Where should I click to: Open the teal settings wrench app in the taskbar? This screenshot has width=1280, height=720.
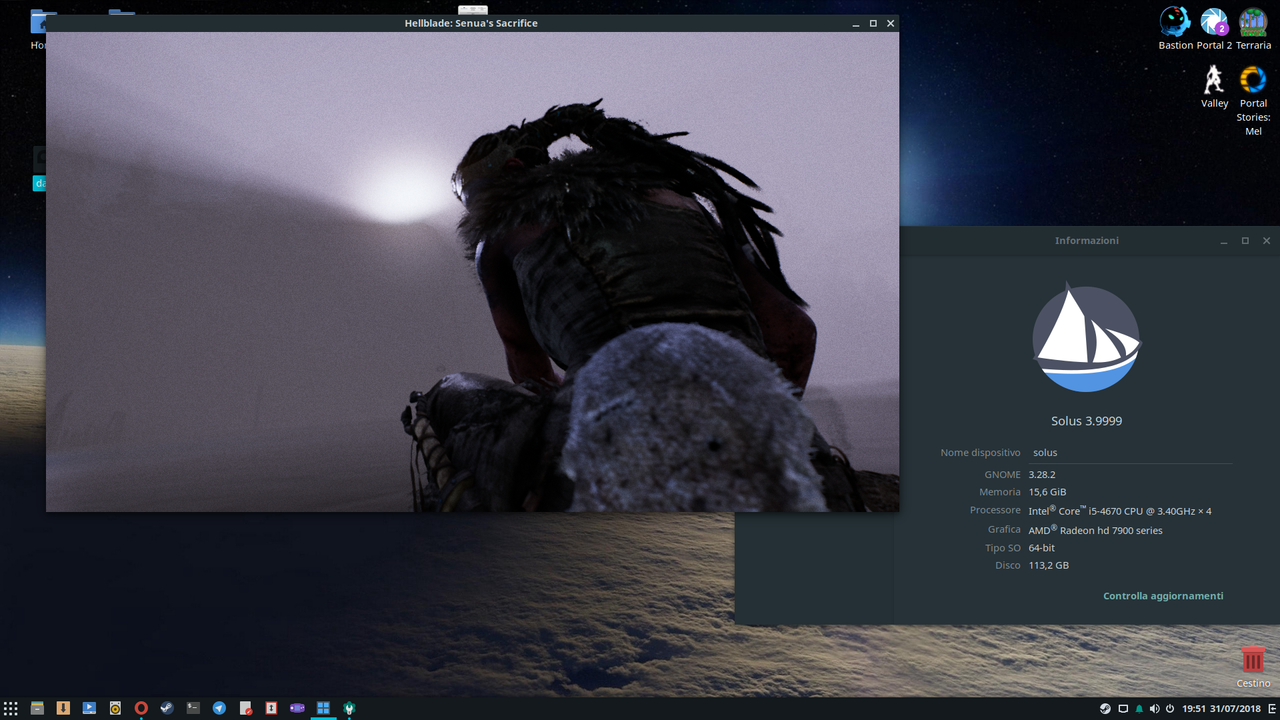click(349, 708)
